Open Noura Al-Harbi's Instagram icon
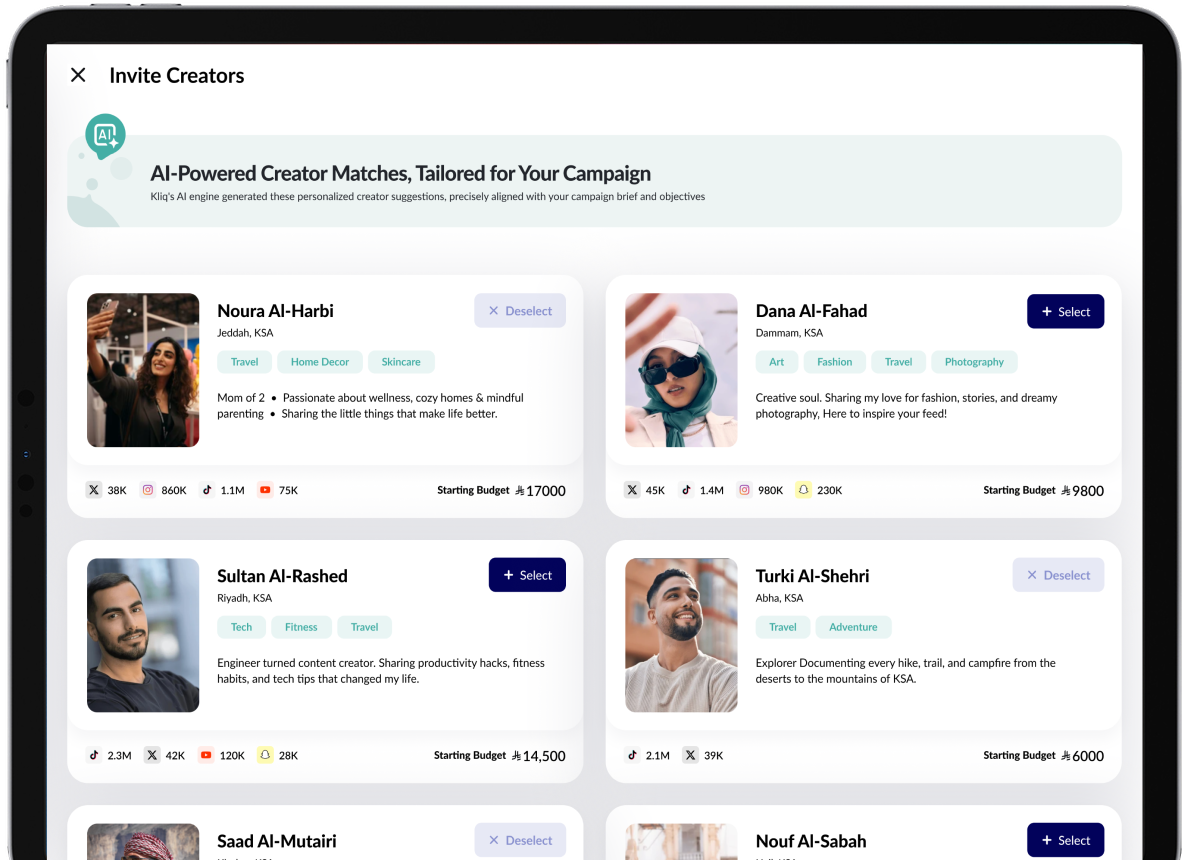Image resolution: width=1182 pixels, height=860 pixels. click(148, 490)
